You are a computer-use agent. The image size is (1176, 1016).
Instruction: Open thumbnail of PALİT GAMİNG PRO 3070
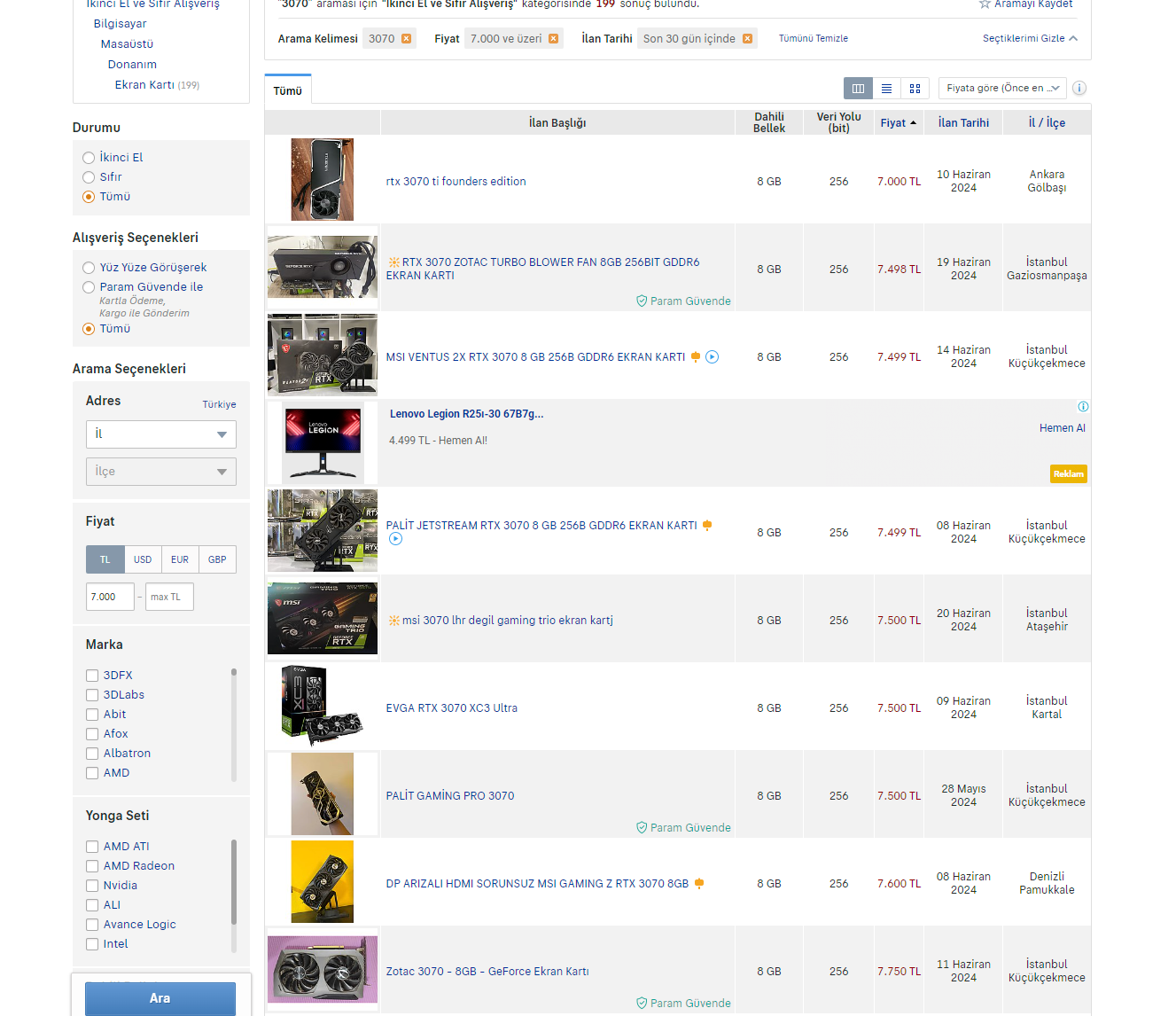(x=323, y=794)
